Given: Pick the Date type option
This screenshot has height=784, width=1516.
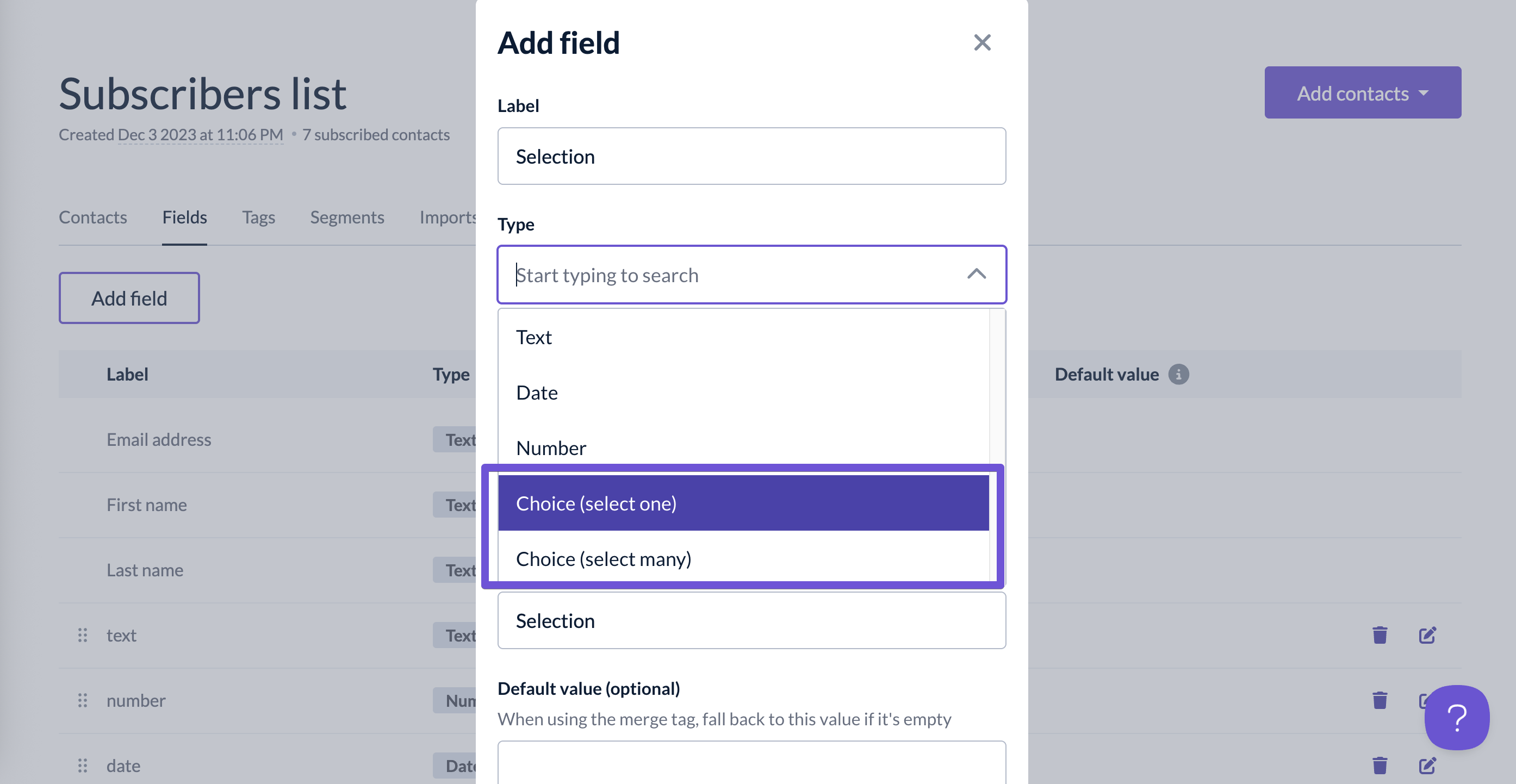Looking at the screenshot, I should (x=743, y=393).
